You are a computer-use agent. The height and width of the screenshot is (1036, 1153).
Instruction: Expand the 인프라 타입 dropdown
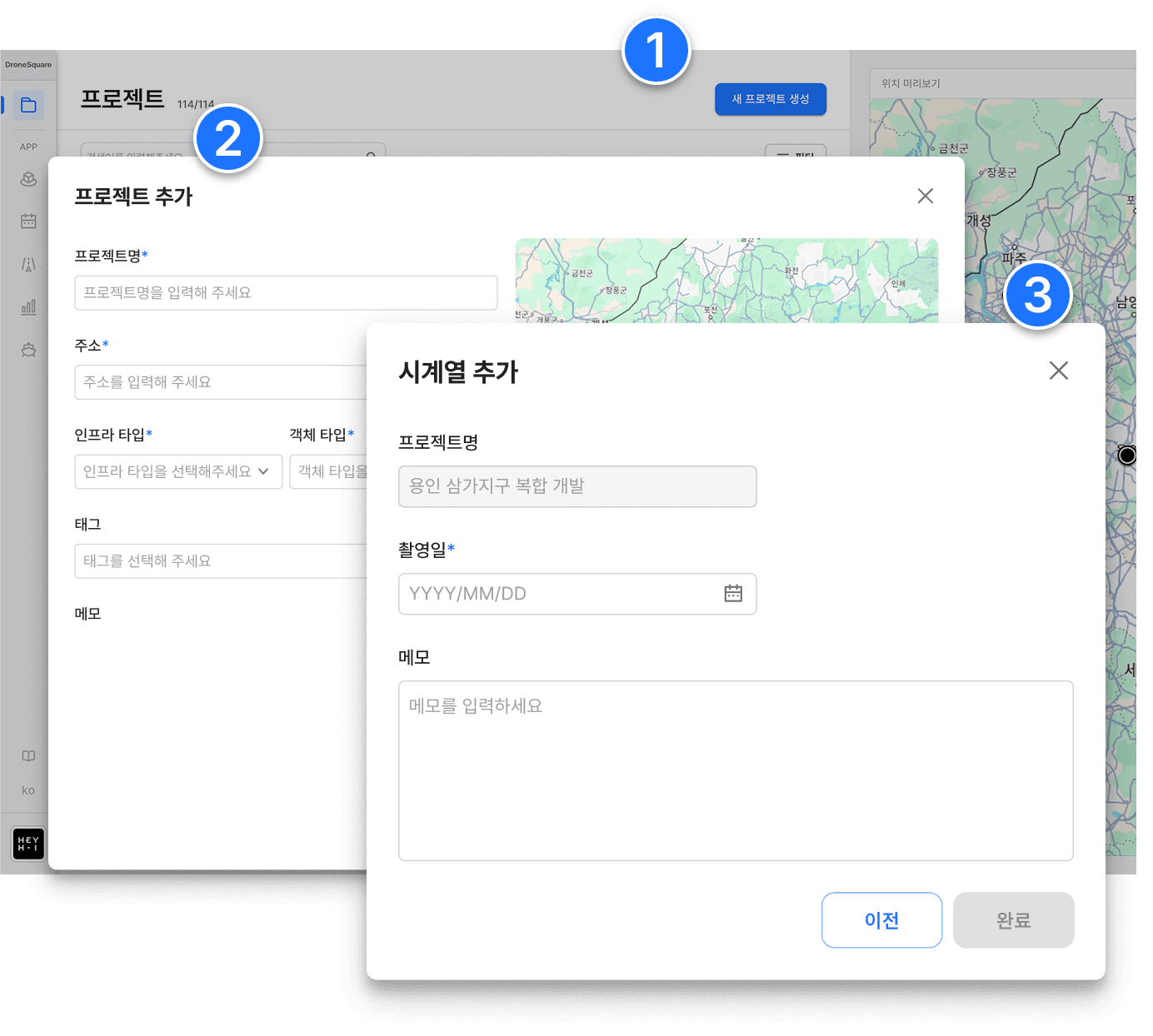pyautogui.click(x=177, y=471)
